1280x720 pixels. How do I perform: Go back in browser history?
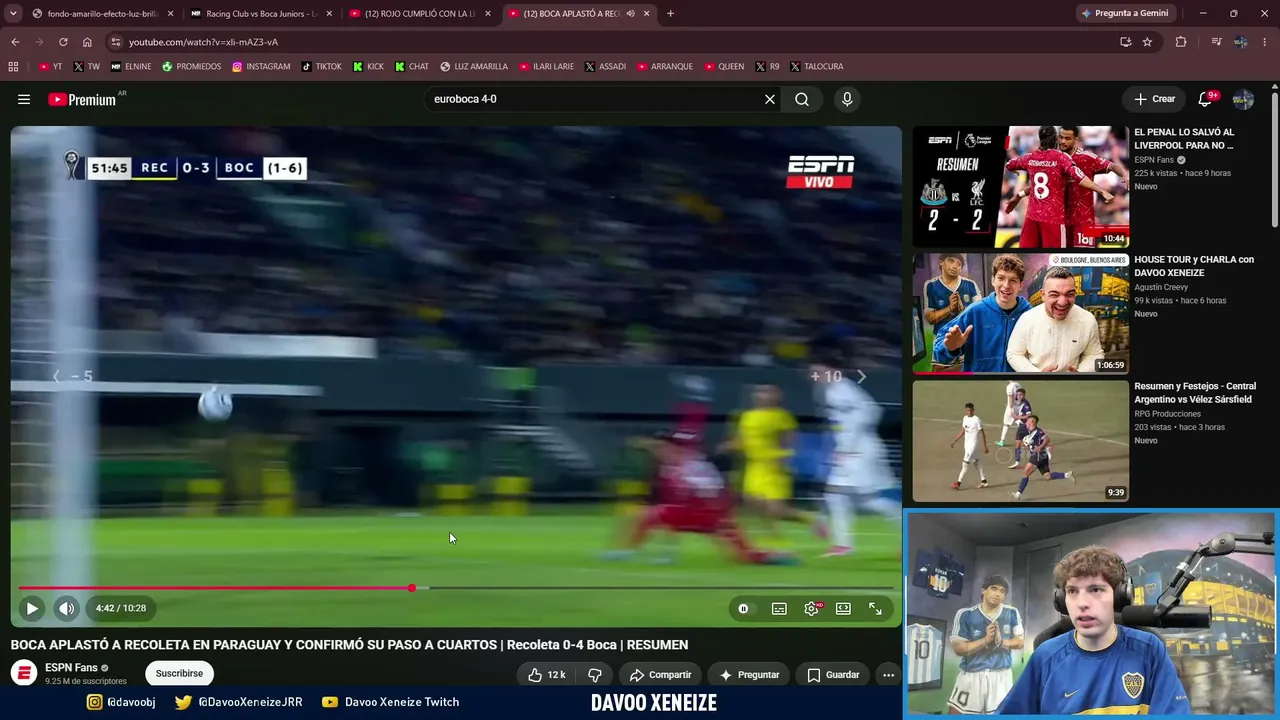point(15,42)
